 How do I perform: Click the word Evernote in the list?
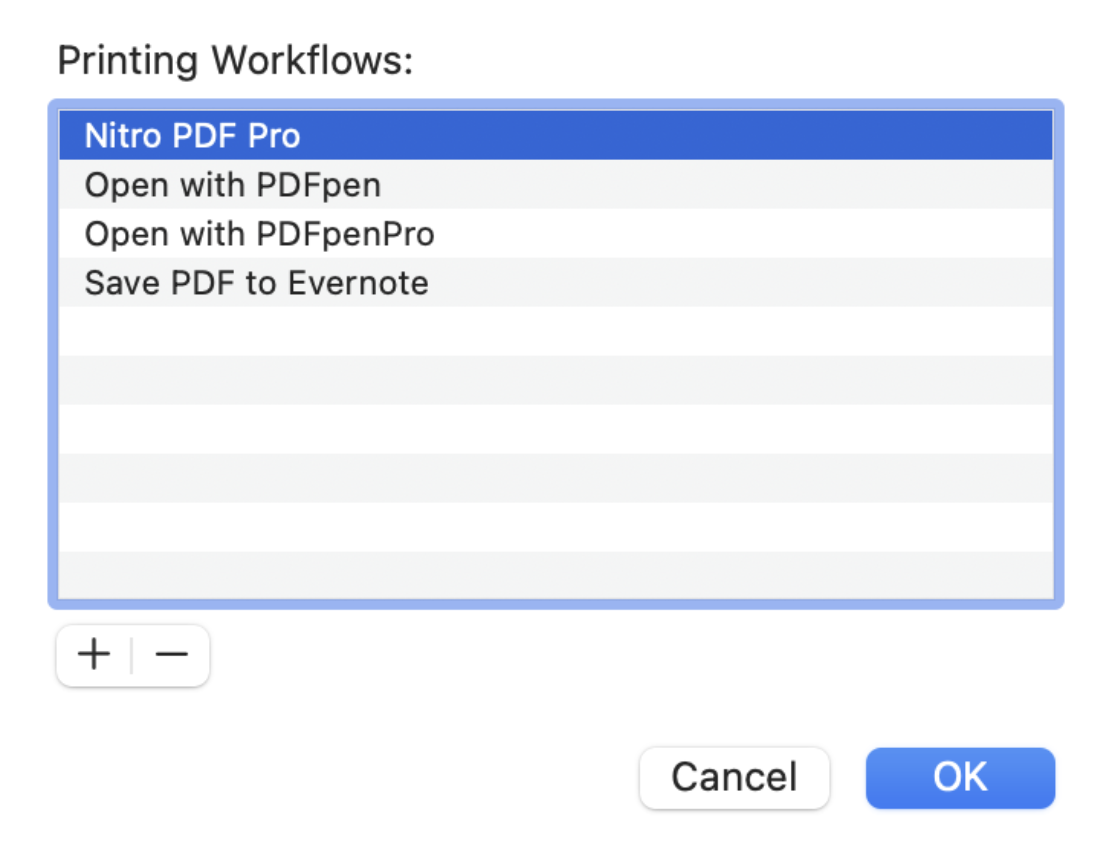(357, 283)
